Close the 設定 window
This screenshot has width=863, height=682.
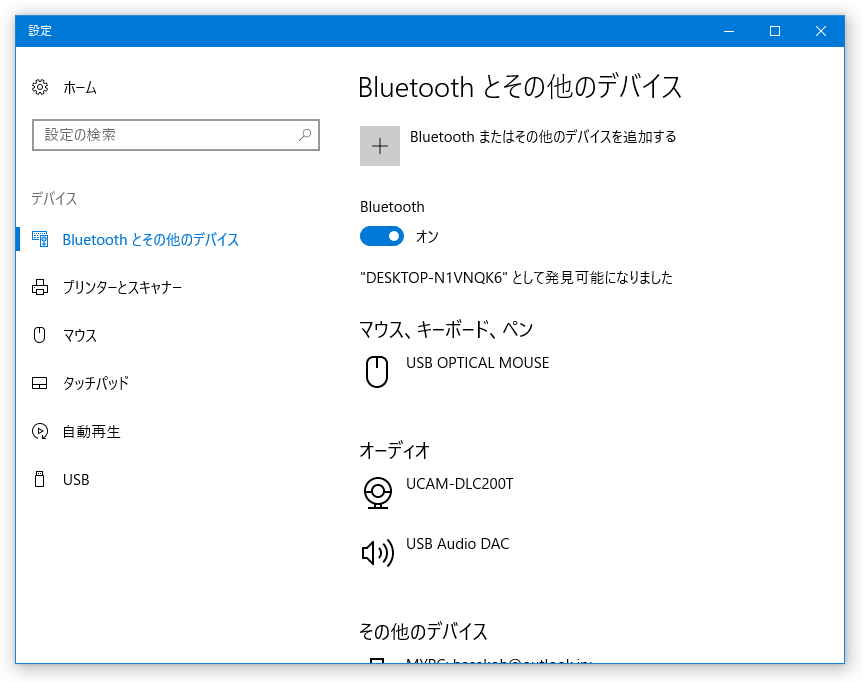(821, 31)
